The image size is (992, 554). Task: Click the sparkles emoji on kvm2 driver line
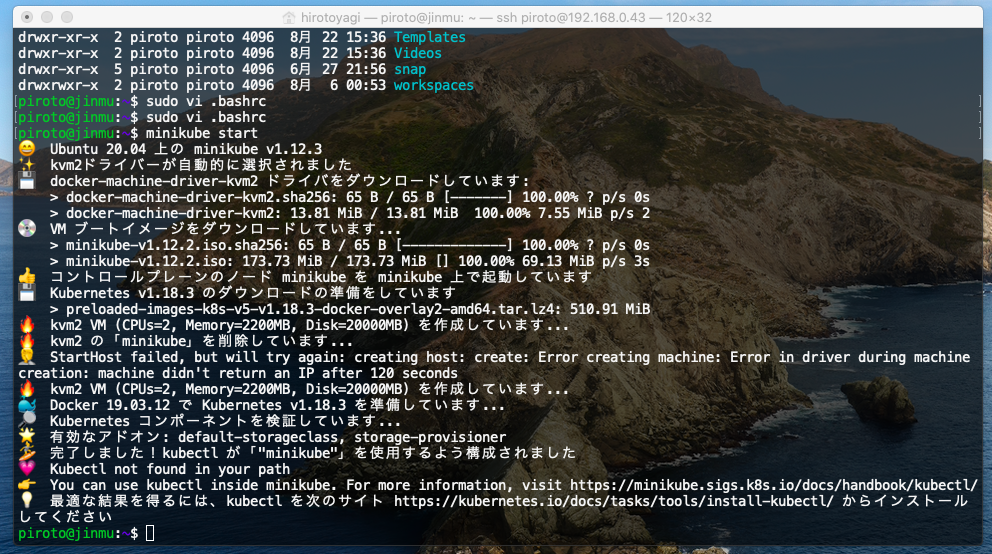(x=27, y=165)
